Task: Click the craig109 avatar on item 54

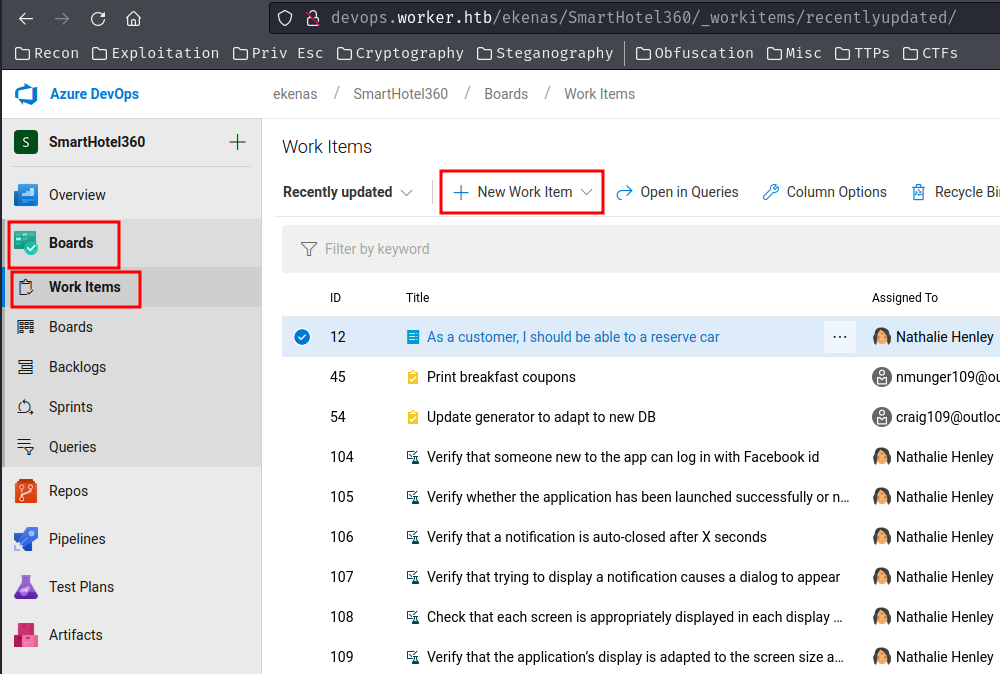Action: click(x=881, y=417)
